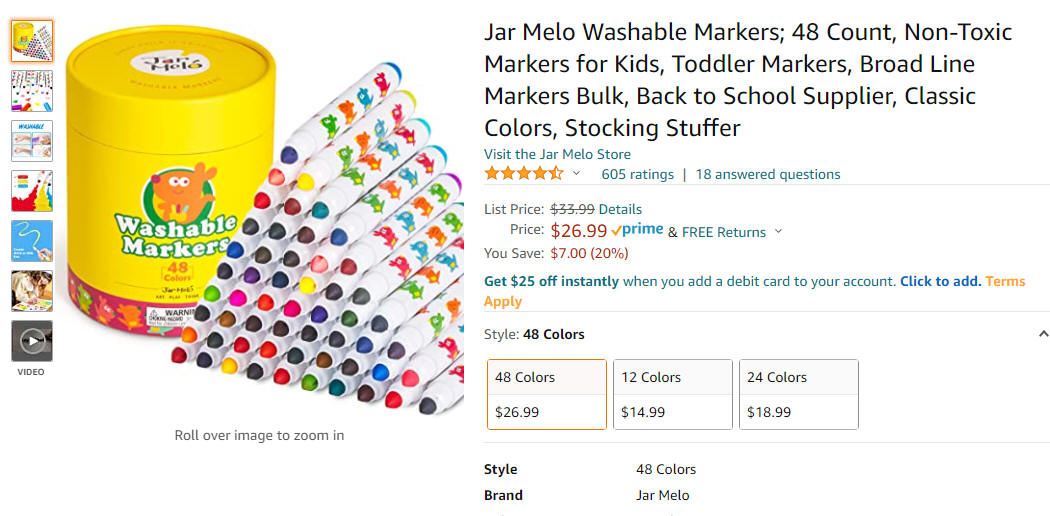
Task: Collapse the Style section with the chevron
Action: (1043, 333)
